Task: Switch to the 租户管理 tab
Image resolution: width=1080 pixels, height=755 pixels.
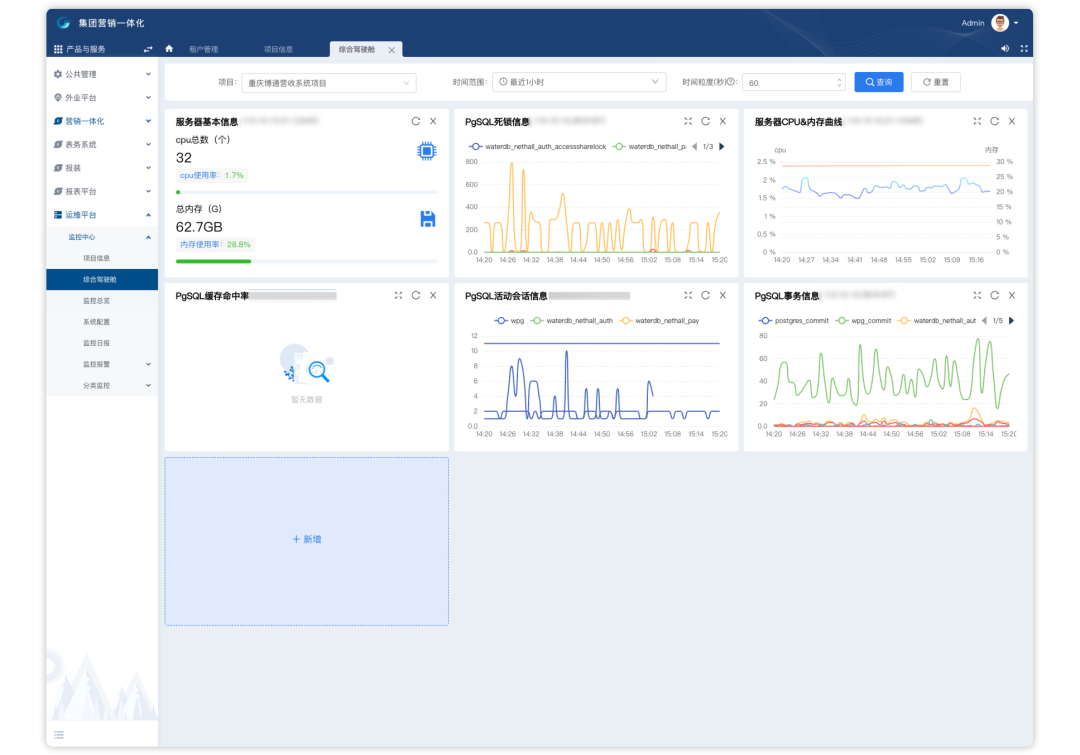Action: [x=204, y=50]
